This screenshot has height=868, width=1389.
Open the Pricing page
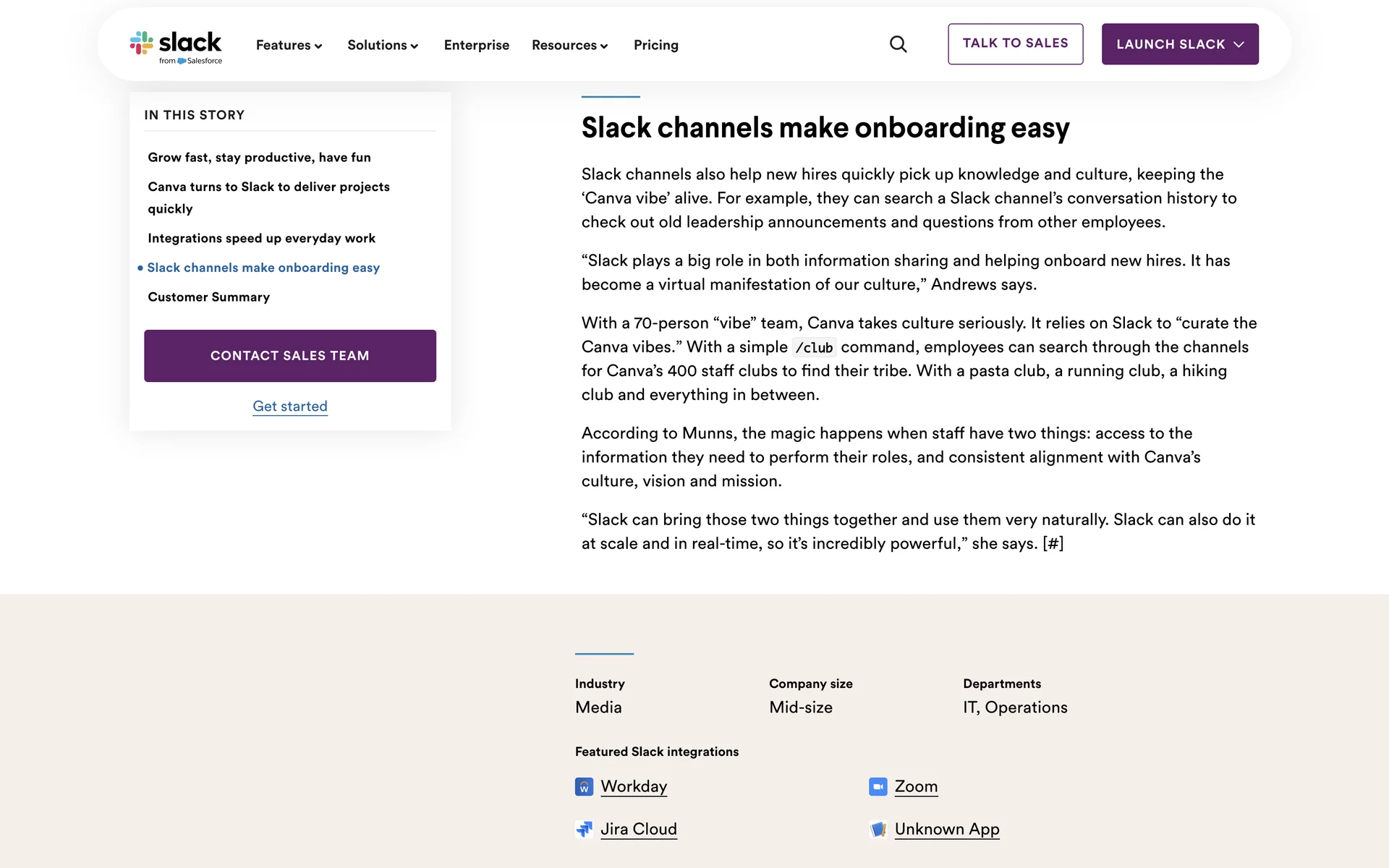tap(655, 45)
